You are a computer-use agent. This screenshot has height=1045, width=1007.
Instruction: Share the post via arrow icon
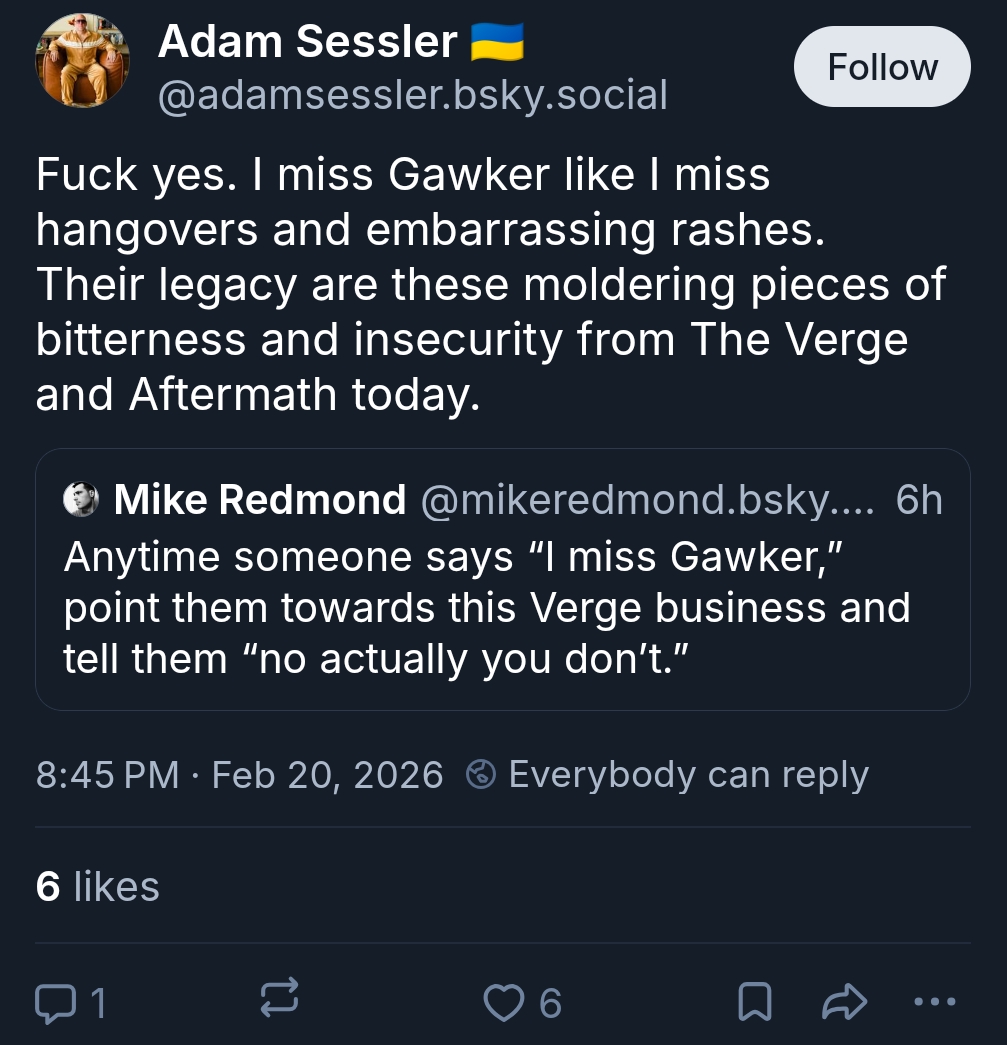(x=842, y=1001)
